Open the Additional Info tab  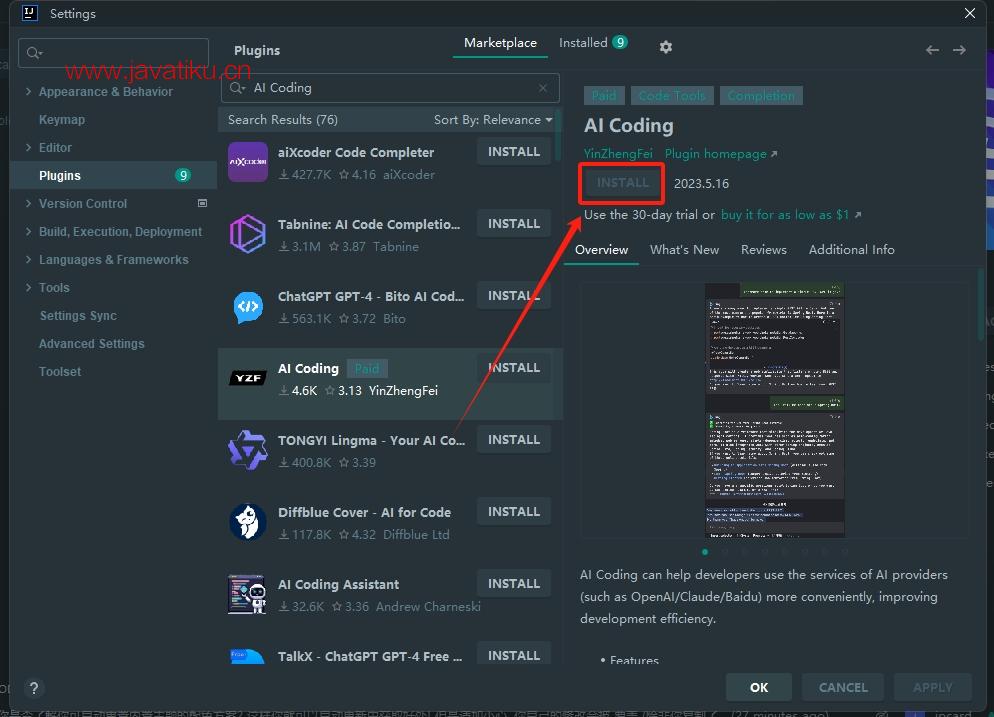click(x=851, y=250)
